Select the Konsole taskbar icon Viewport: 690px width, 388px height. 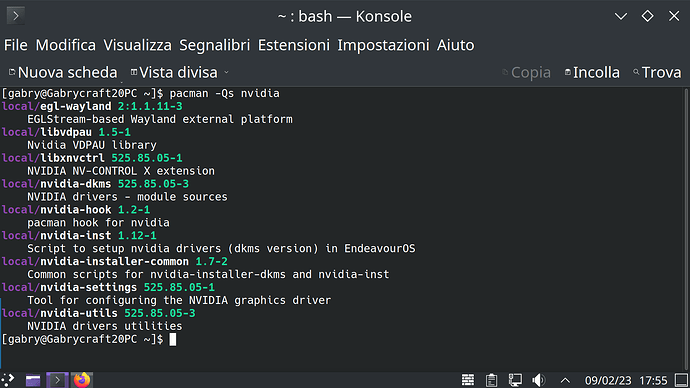(x=57, y=380)
